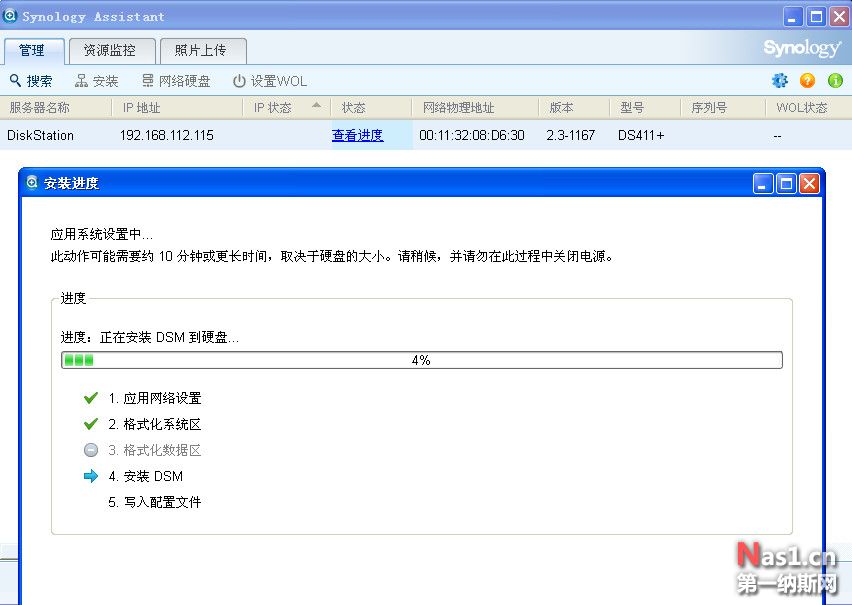The width and height of the screenshot is (852, 605).
Task: Select the IP address 192.168.112.115 cell
Action: click(x=167, y=135)
